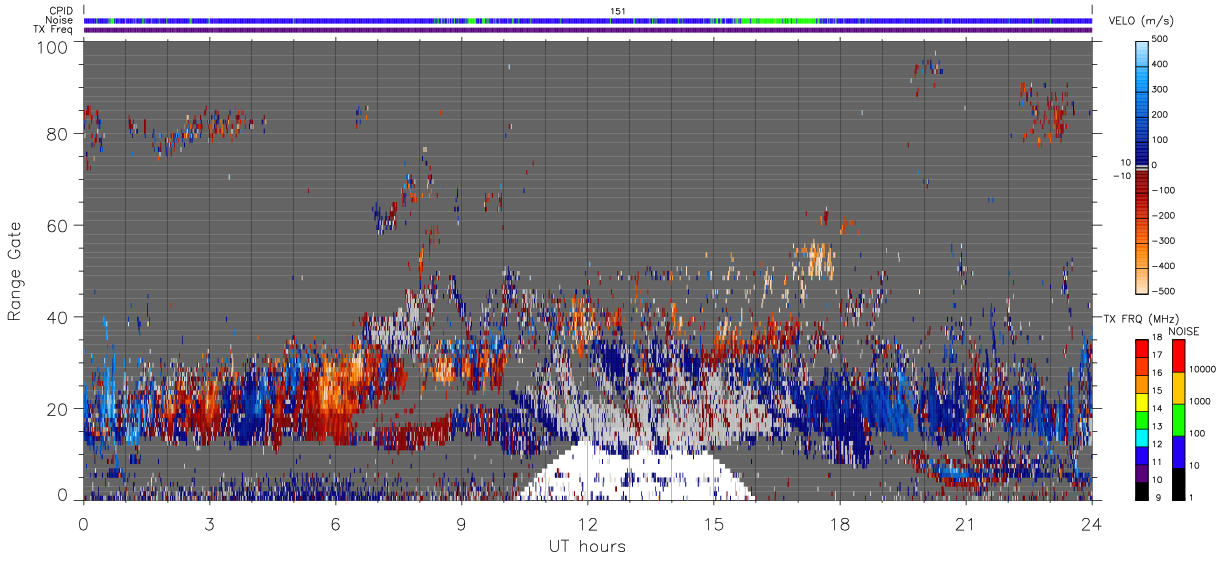Click the '60' range gate tick label
The width and height of the screenshot is (1228, 567).
pos(59,225)
